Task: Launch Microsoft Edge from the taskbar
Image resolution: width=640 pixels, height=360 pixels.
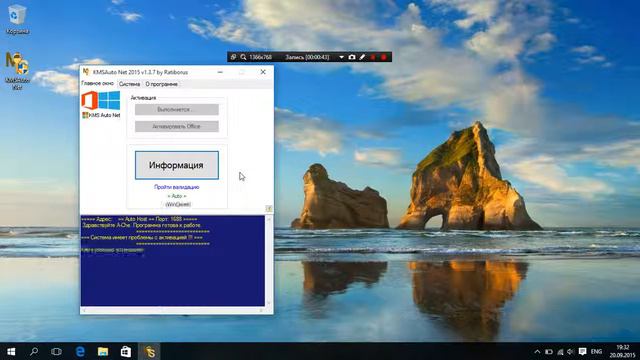Action: tap(80, 351)
